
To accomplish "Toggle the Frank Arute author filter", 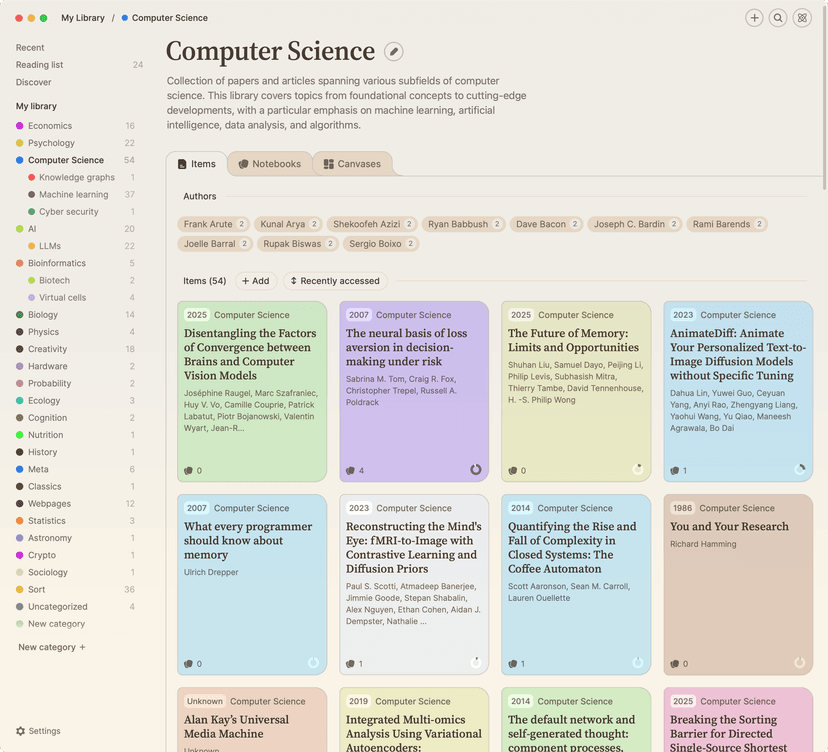I will click(214, 224).
